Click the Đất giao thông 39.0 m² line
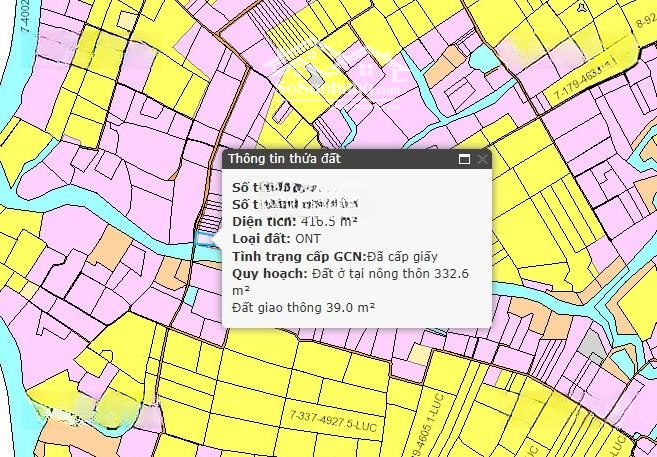Viewport: 657px width, 457px height. pyautogui.click(x=304, y=307)
